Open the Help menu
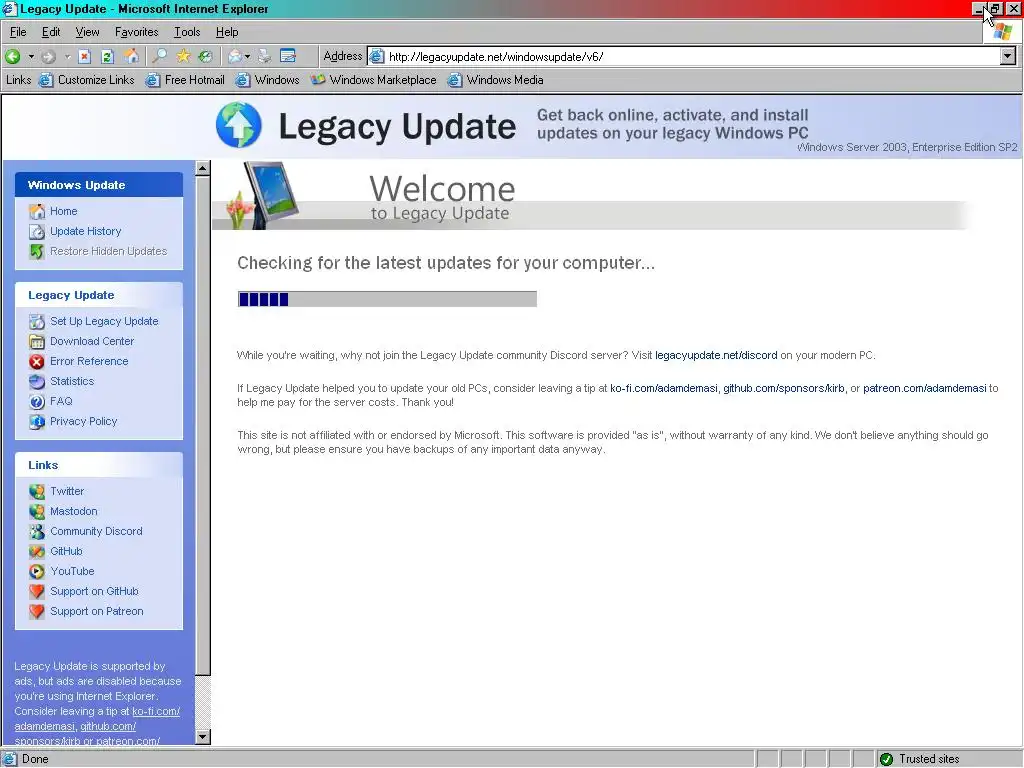 [227, 32]
